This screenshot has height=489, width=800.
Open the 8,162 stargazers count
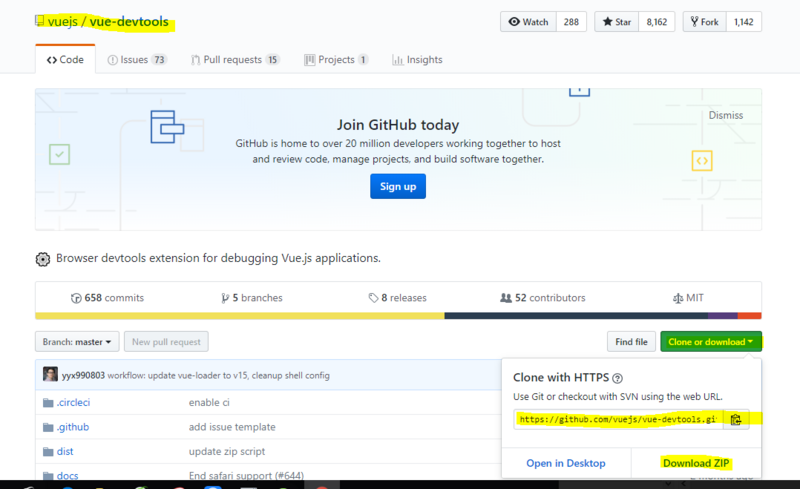[x=657, y=22]
